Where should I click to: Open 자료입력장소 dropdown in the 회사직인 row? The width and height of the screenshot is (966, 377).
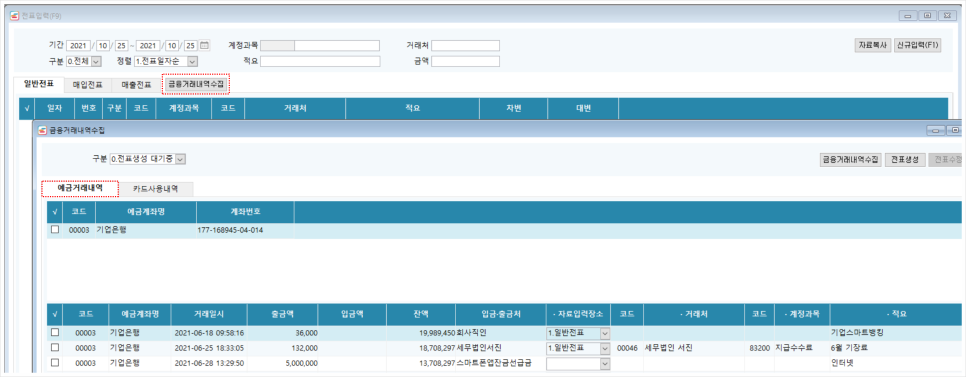pos(604,333)
